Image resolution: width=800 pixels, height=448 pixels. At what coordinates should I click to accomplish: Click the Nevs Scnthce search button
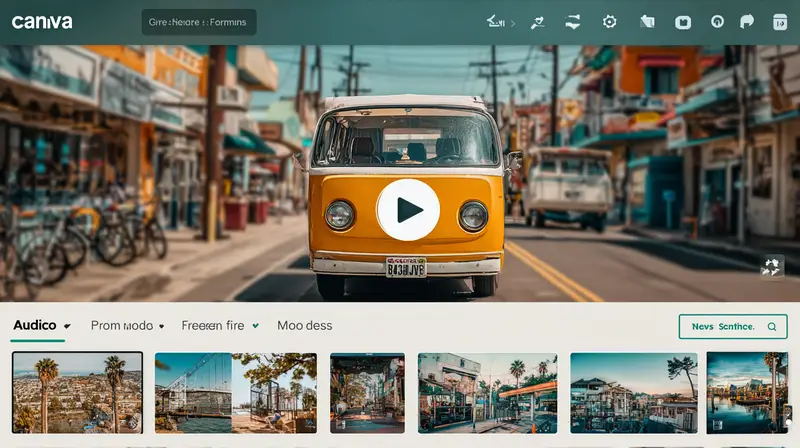732,326
